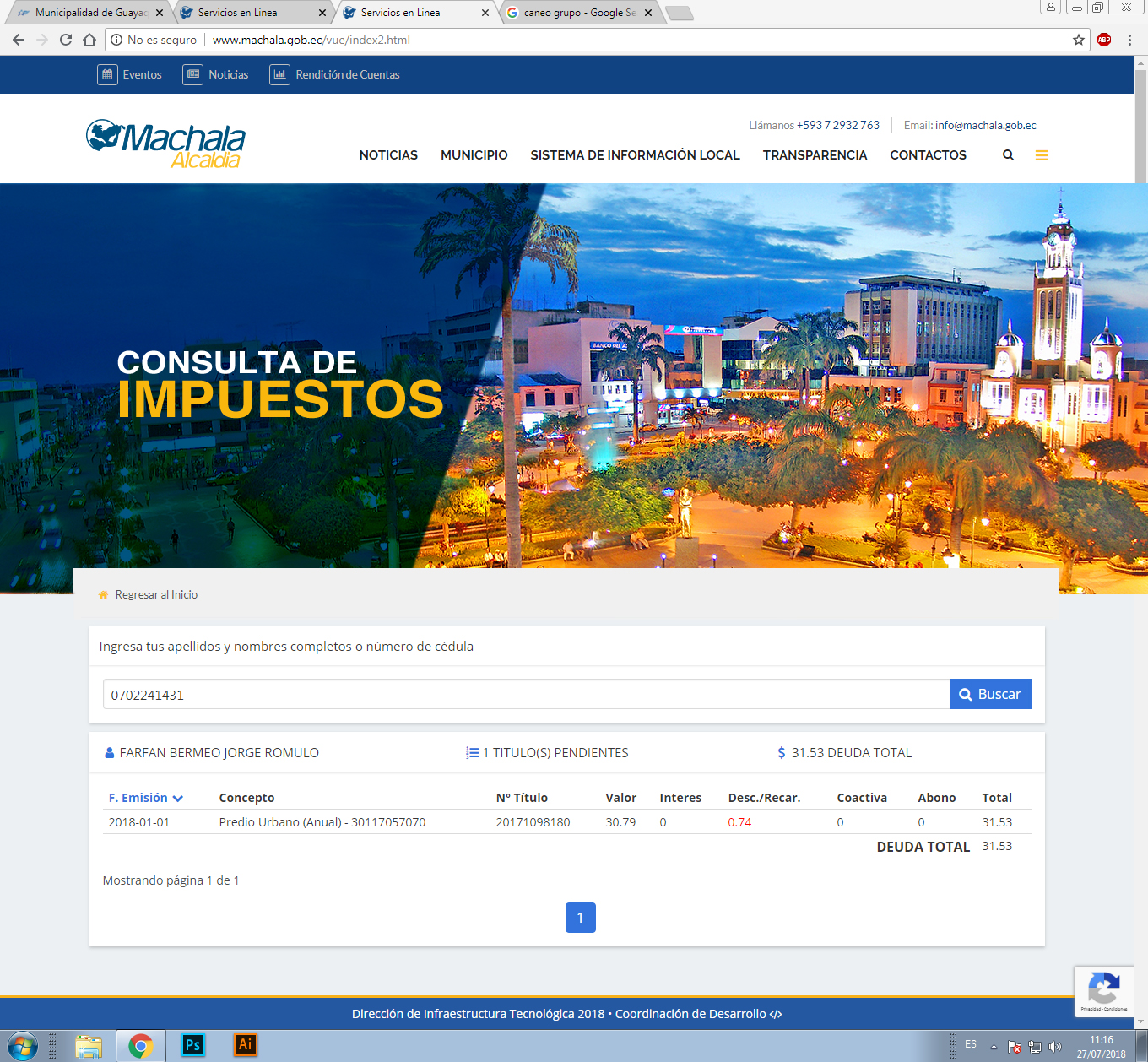The width and height of the screenshot is (1148, 1062).
Task: Show hidden system tray icons arrow
Action: [x=994, y=1047]
